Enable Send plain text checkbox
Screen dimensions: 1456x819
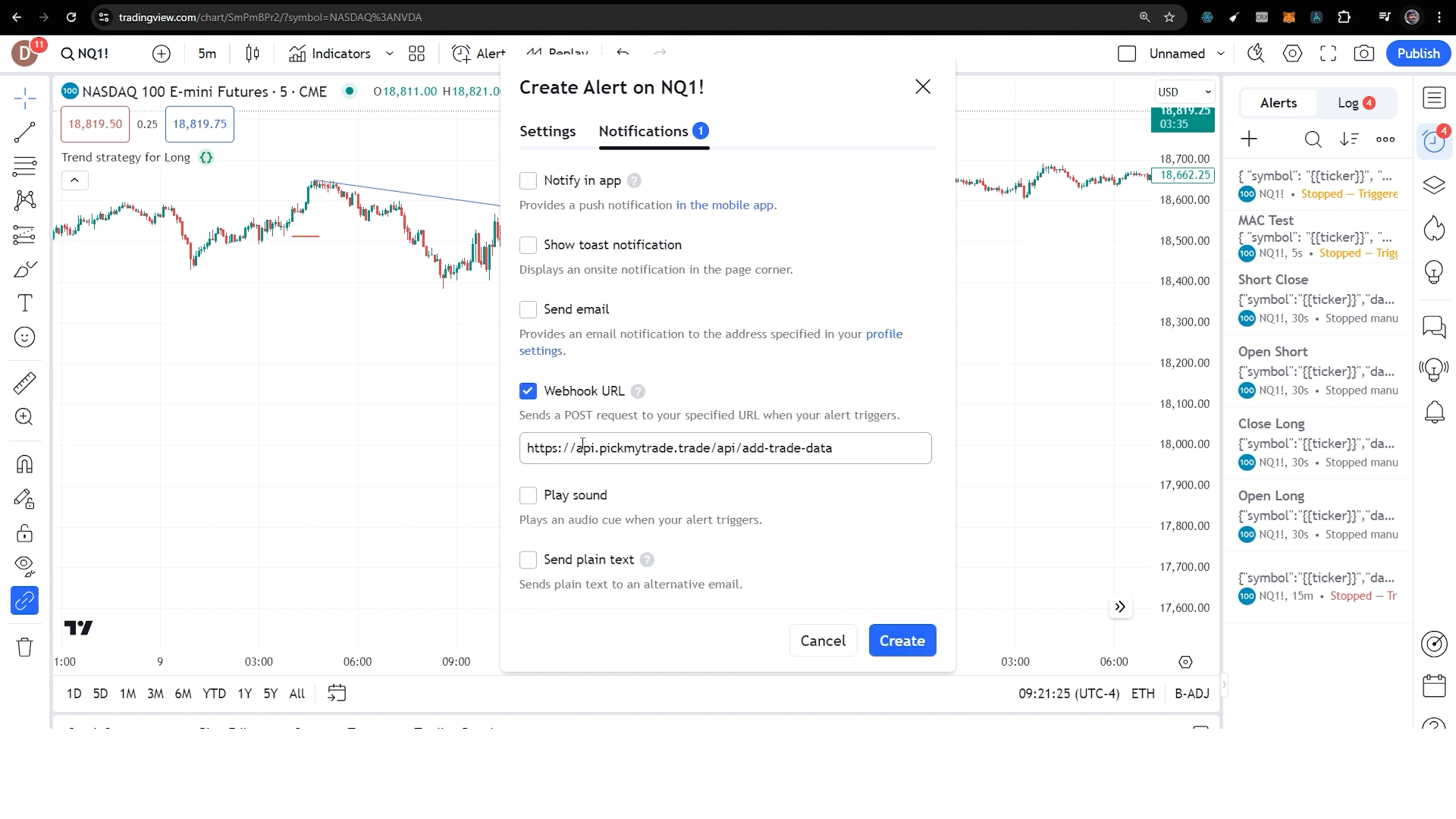(x=528, y=560)
